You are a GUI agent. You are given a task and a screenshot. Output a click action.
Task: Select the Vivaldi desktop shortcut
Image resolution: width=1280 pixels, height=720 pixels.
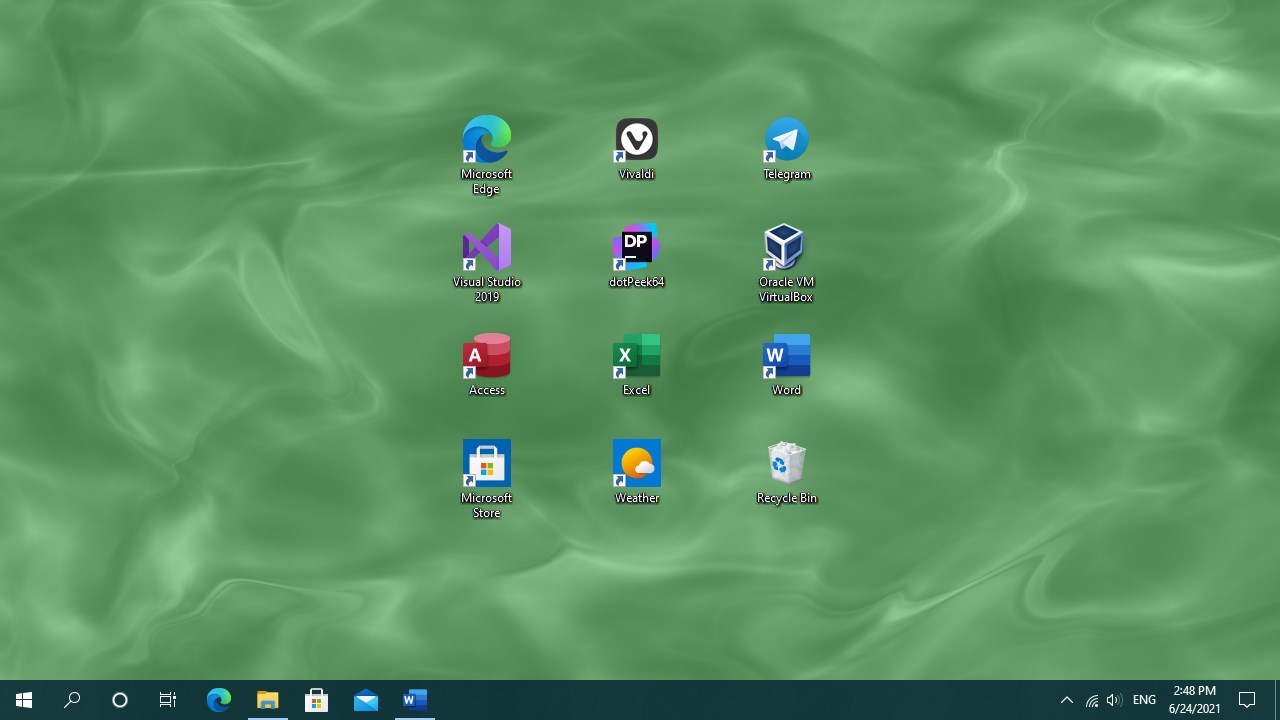pyautogui.click(x=636, y=148)
